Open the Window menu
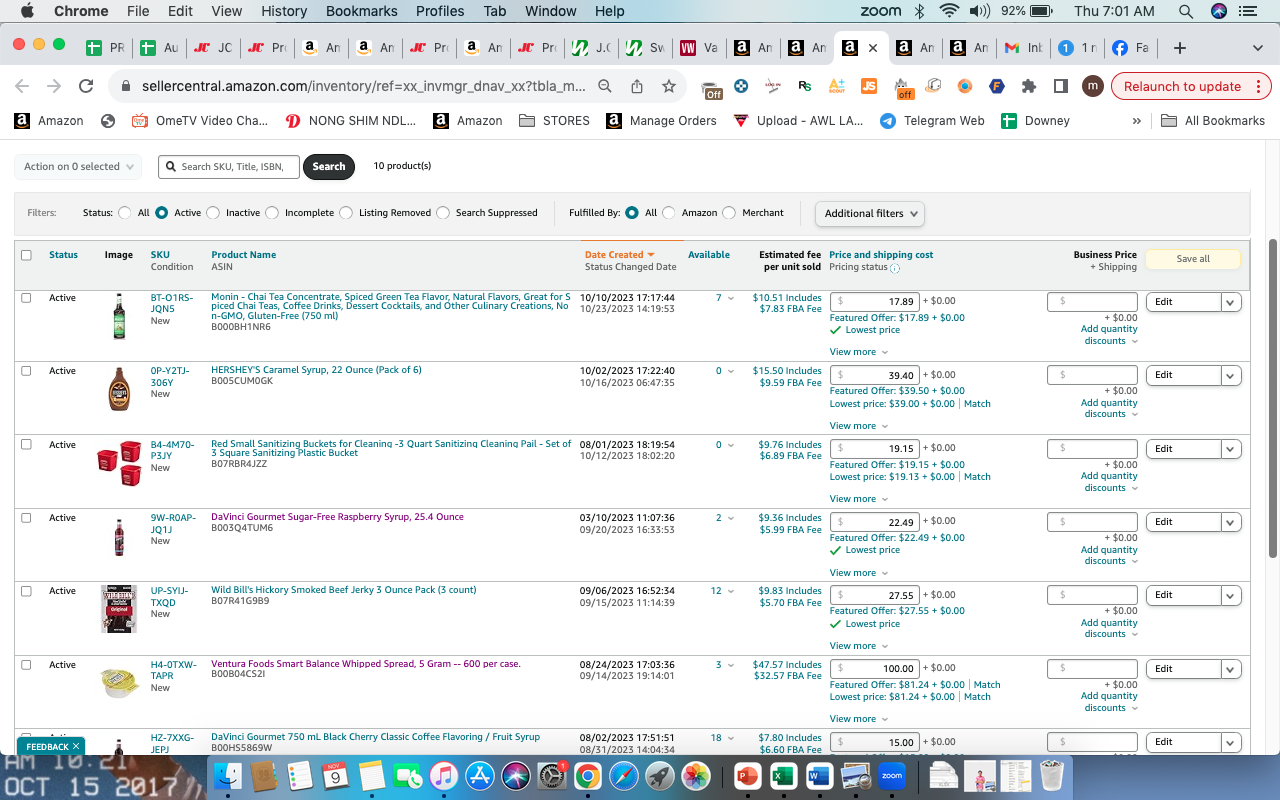Viewport: 1280px width, 800px height. (x=551, y=11)
